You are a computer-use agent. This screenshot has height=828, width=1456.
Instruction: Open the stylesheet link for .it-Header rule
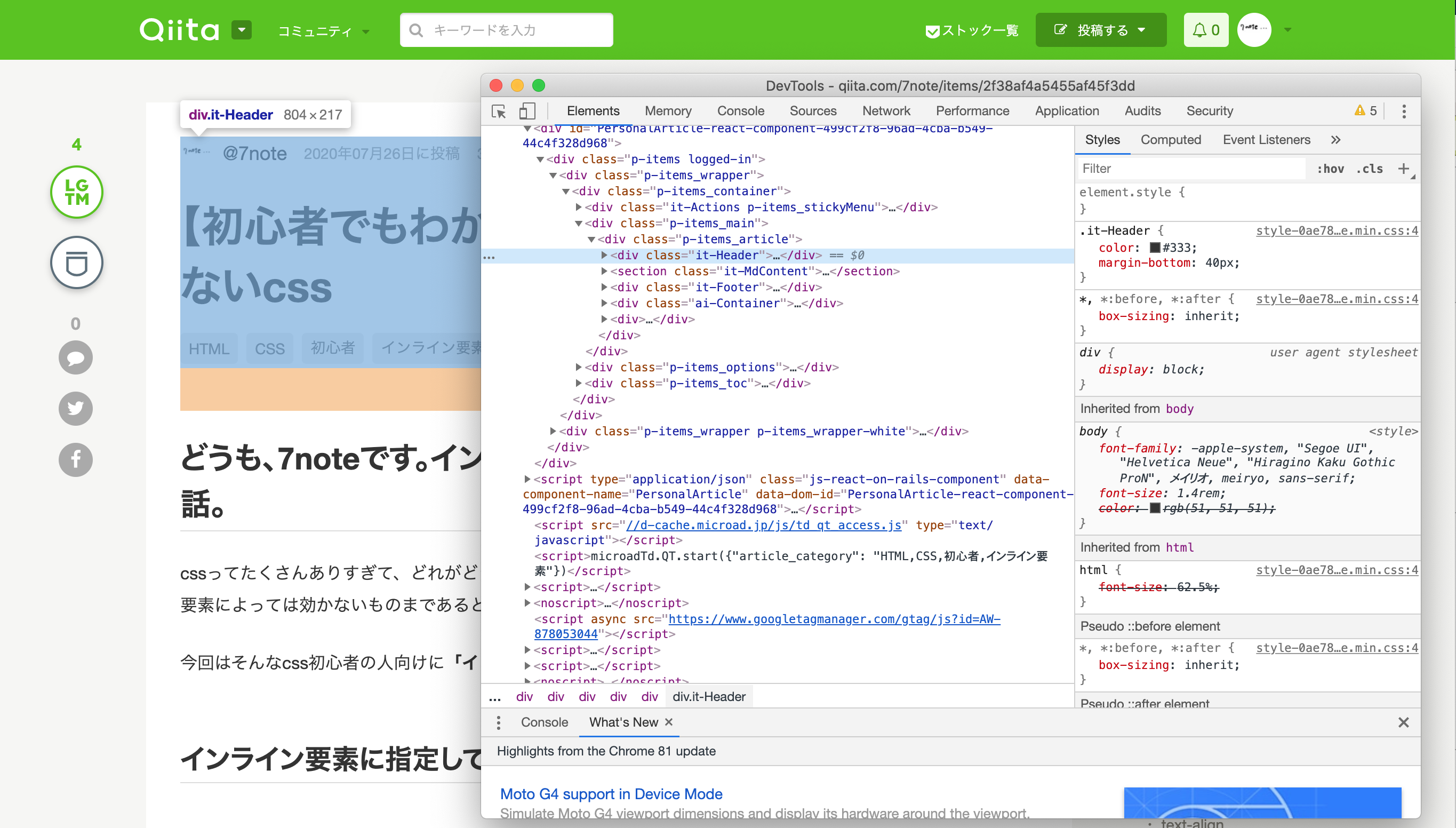tap(1337, 231)
